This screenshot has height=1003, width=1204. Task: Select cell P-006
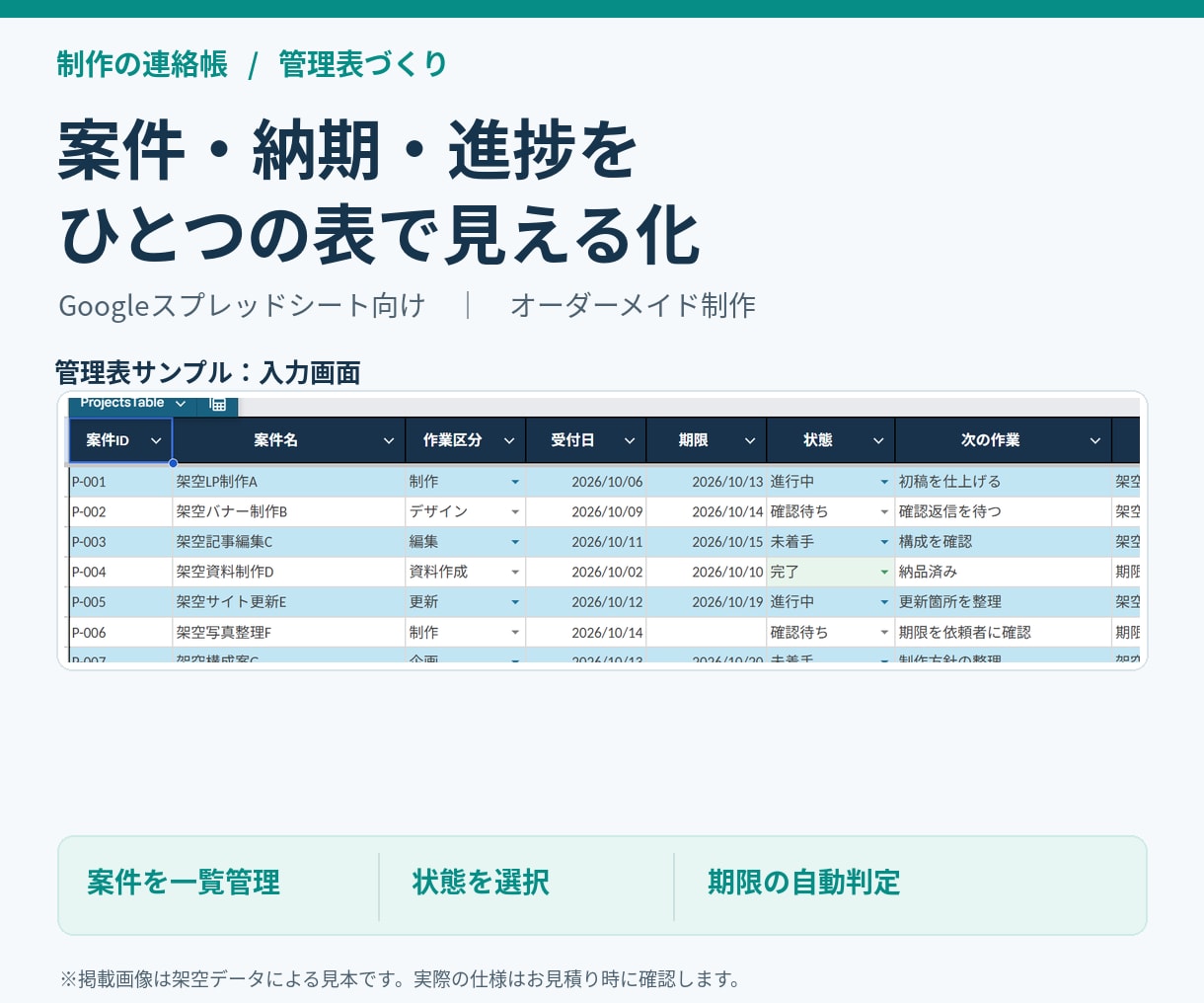click(x=120, y=632)
